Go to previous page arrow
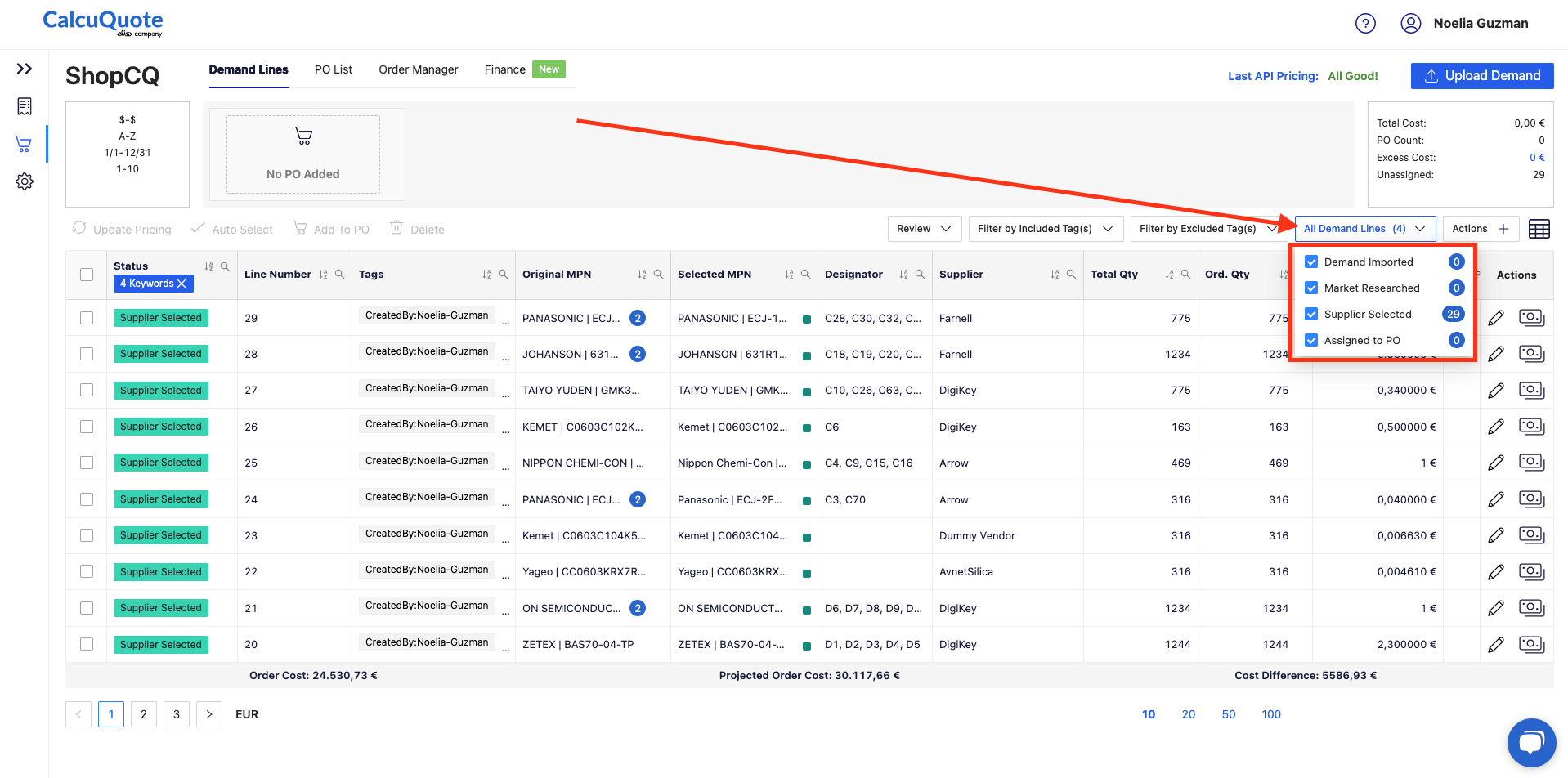Viewport: 1568px width, 778px height. coord(78,714)
